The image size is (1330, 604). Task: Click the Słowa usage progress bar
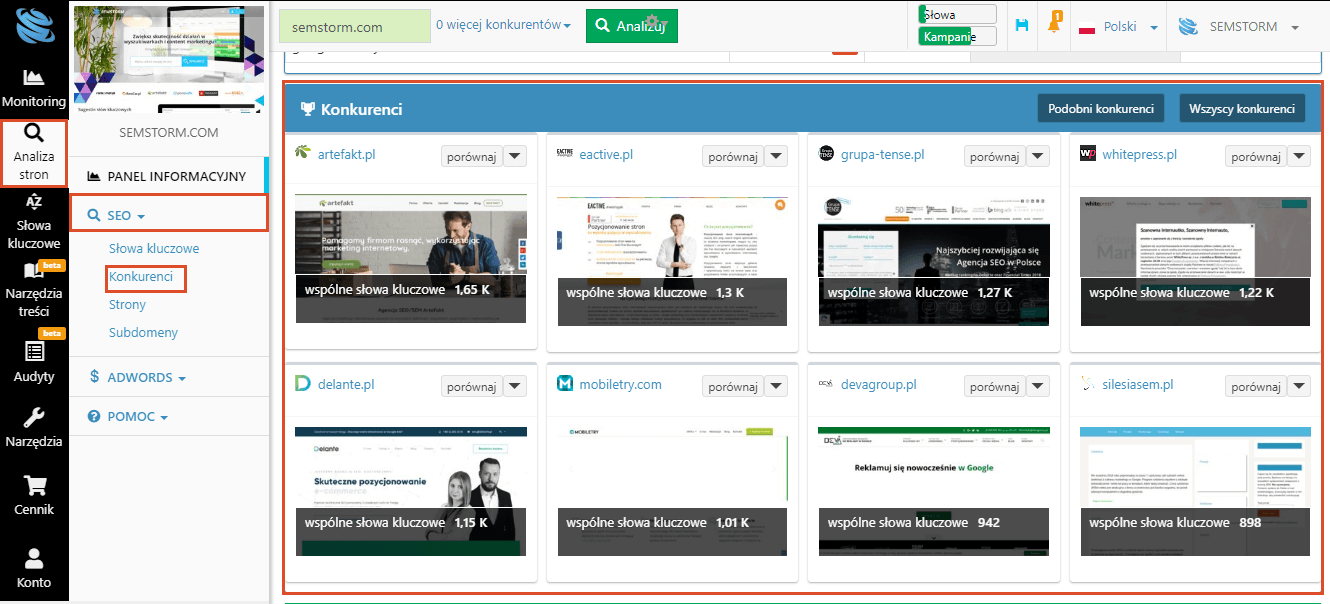coord(957,14)
